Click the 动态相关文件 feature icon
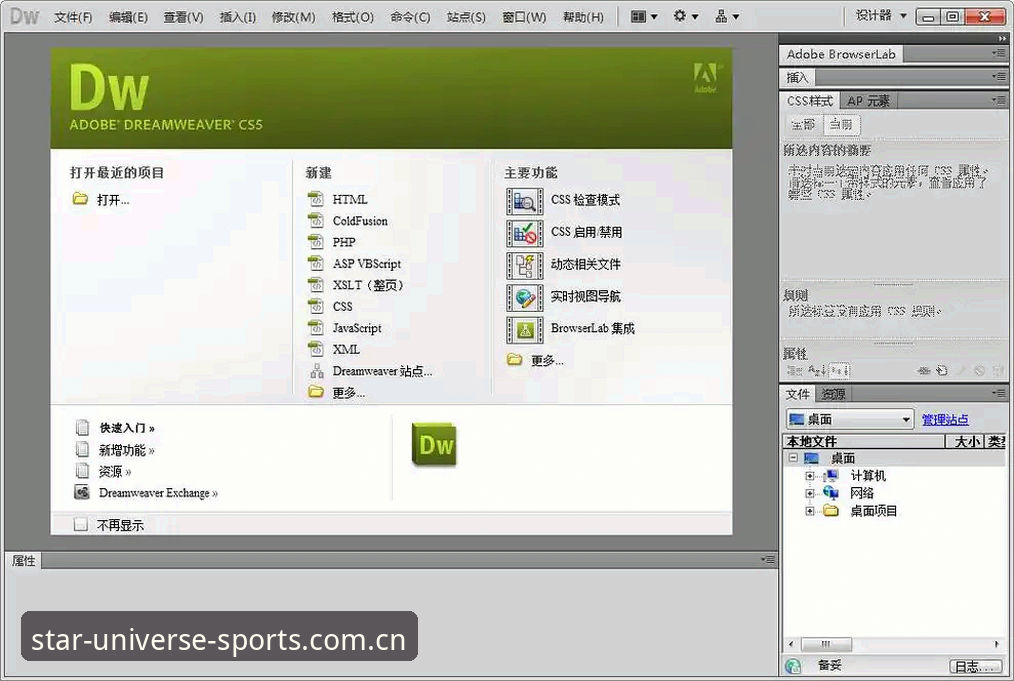 point(524,265)
